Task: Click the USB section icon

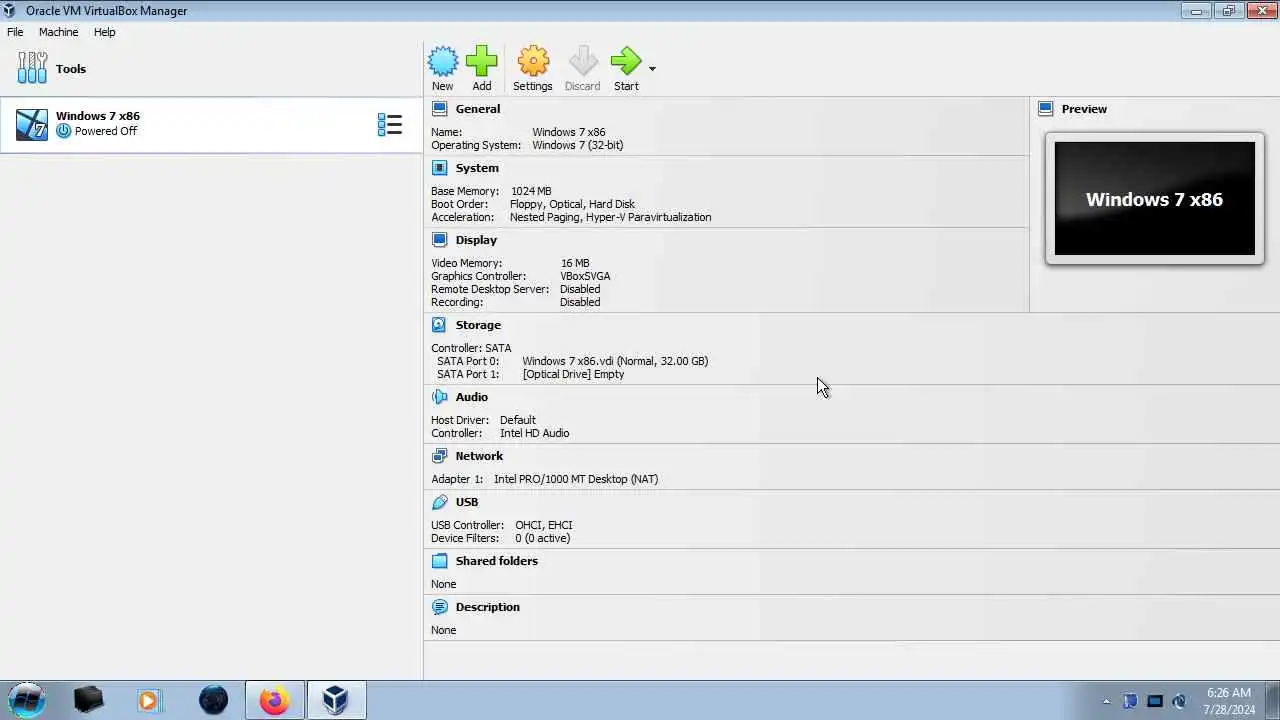Action: 439,502
